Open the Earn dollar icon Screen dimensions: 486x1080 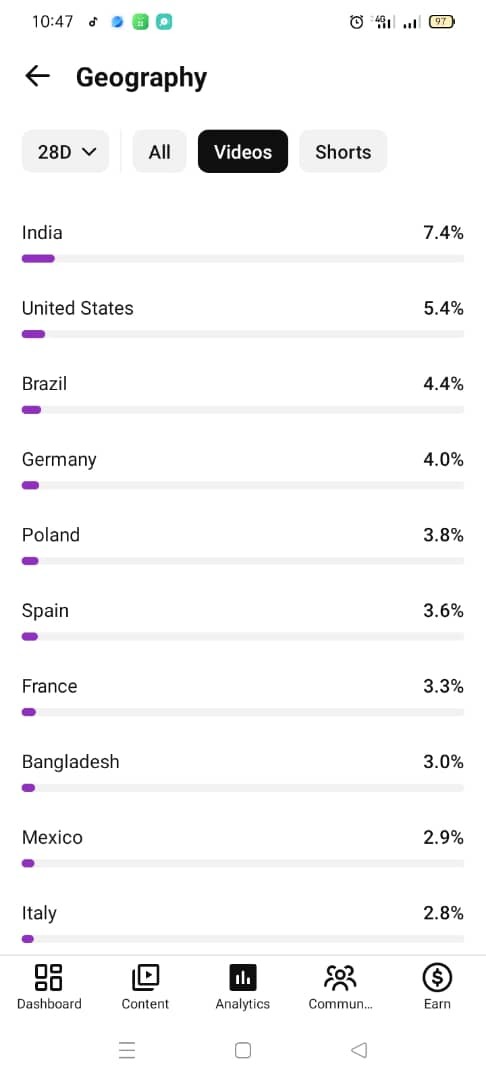[437, 977]
